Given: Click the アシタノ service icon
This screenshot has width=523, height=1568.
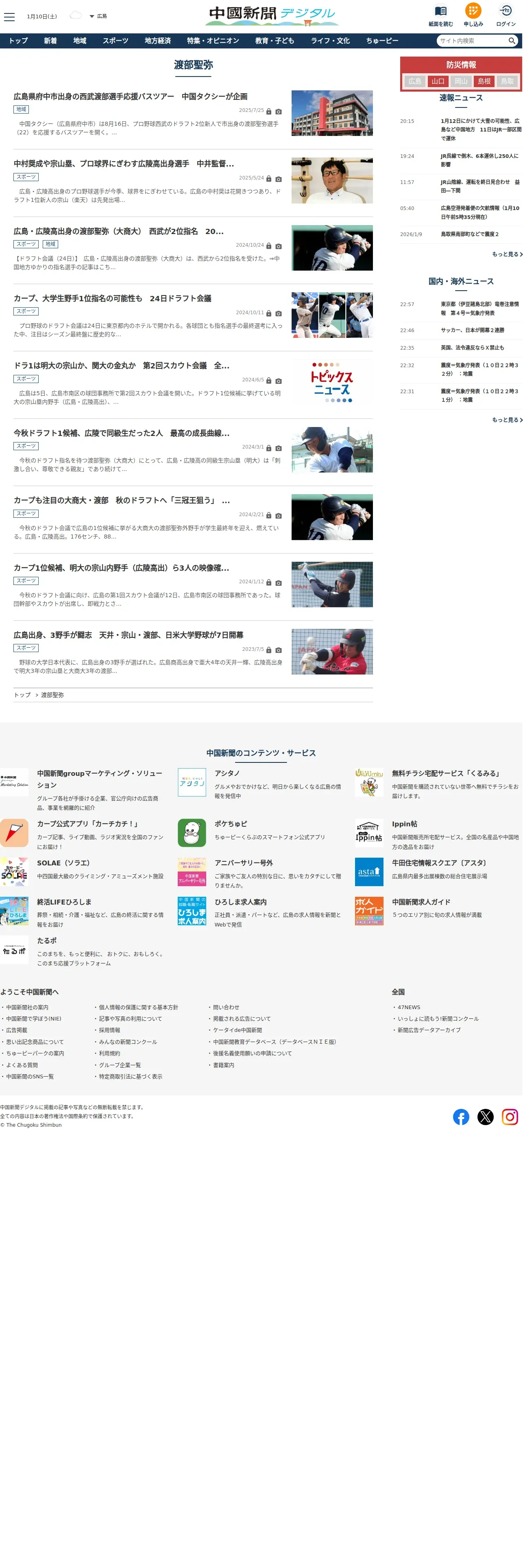Looking at the screenshot, I should (x=192, y=782).
